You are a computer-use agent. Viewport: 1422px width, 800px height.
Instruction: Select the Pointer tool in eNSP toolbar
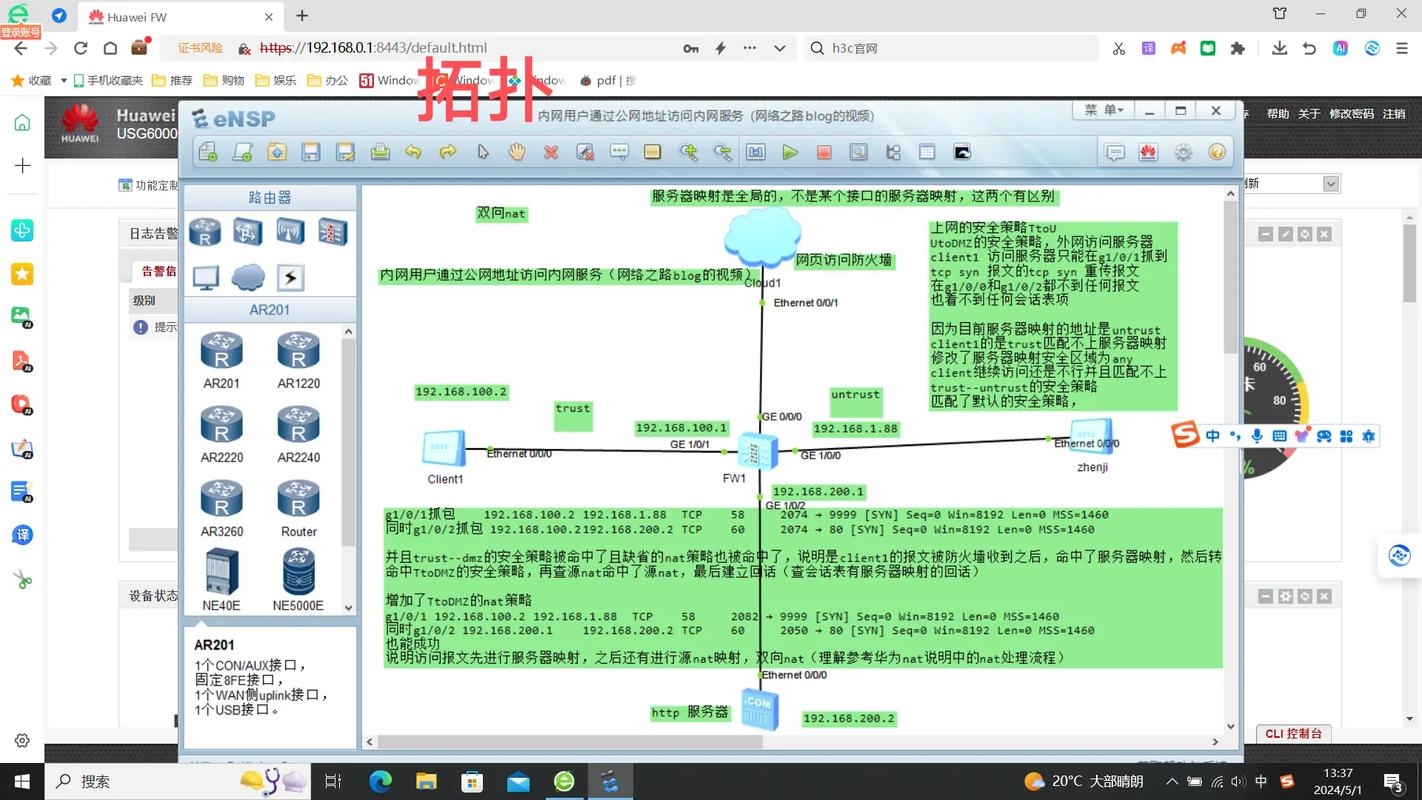pyautogui.click(x=482, y=151)
